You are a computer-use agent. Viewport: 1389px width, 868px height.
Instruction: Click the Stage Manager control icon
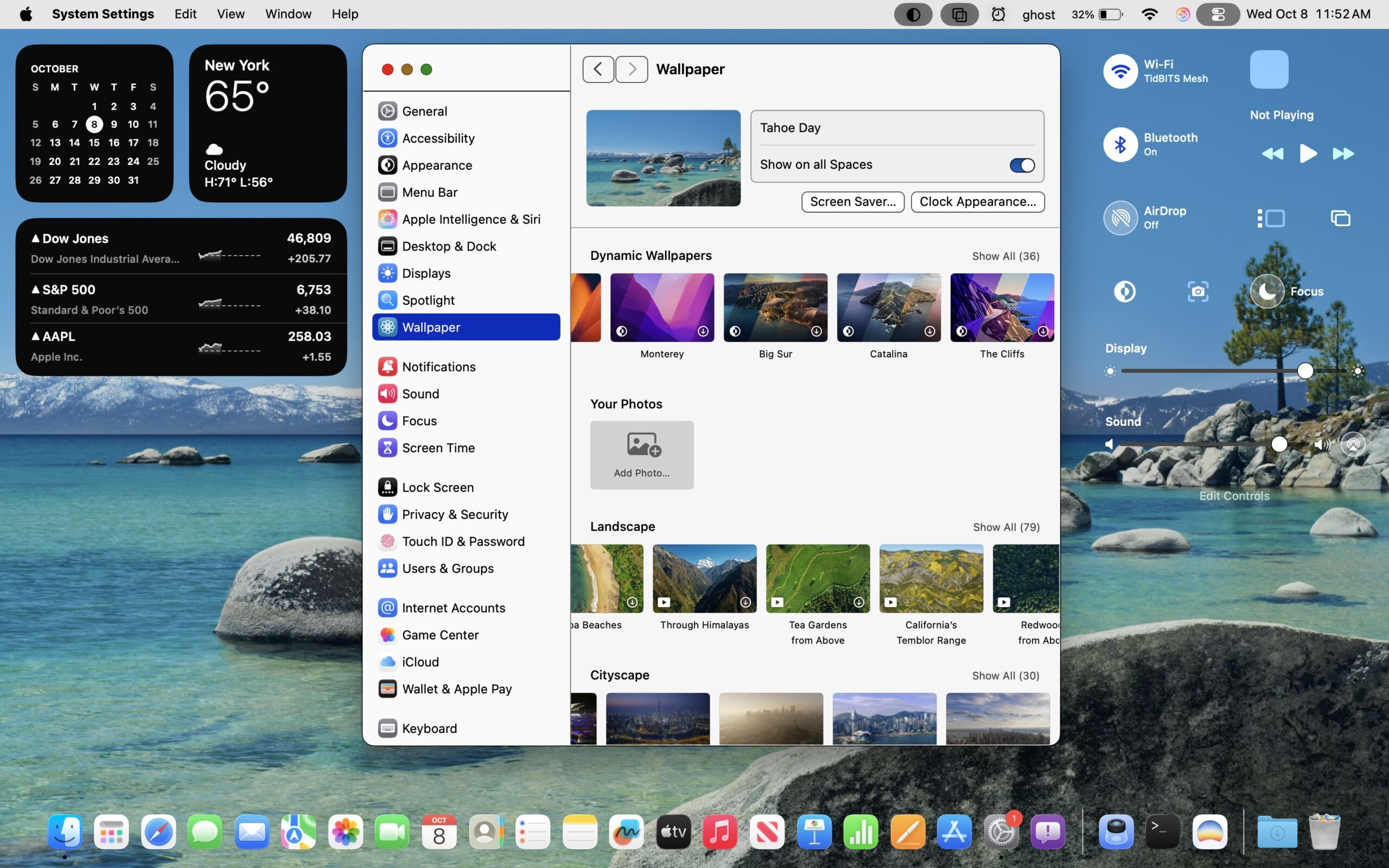tap(1271, 218)
